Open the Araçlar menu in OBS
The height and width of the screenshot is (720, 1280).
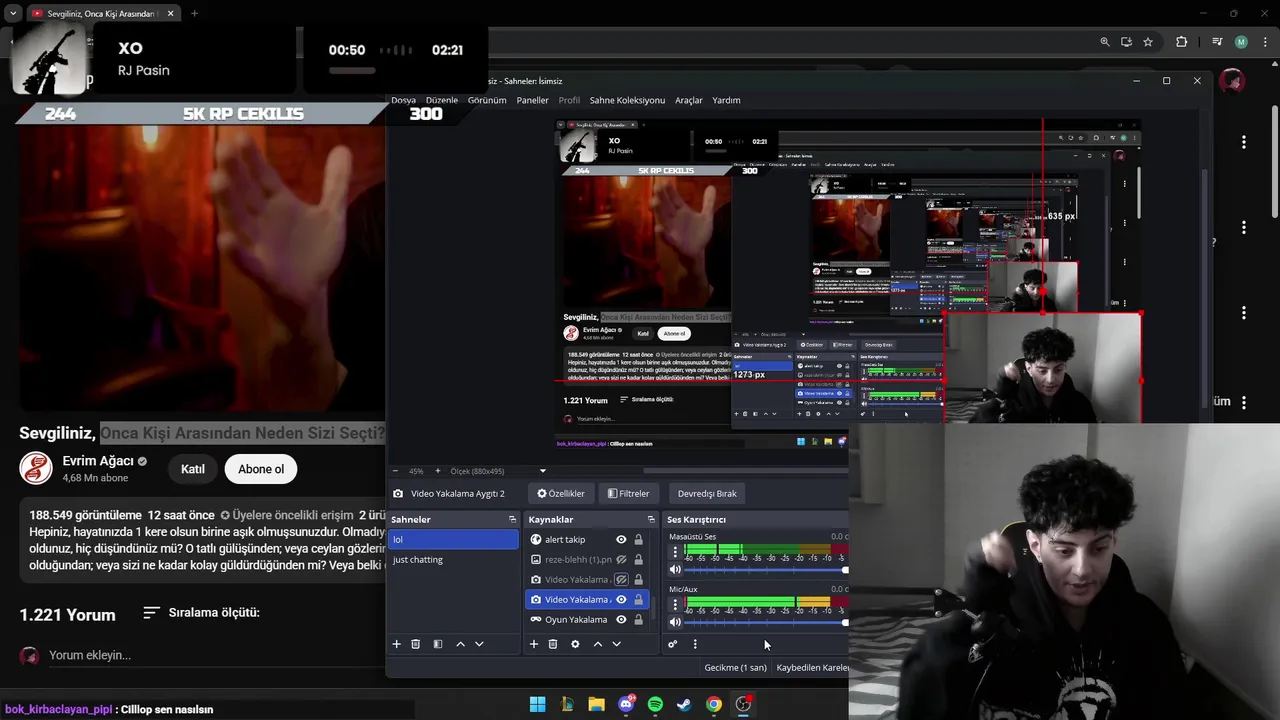689,100
